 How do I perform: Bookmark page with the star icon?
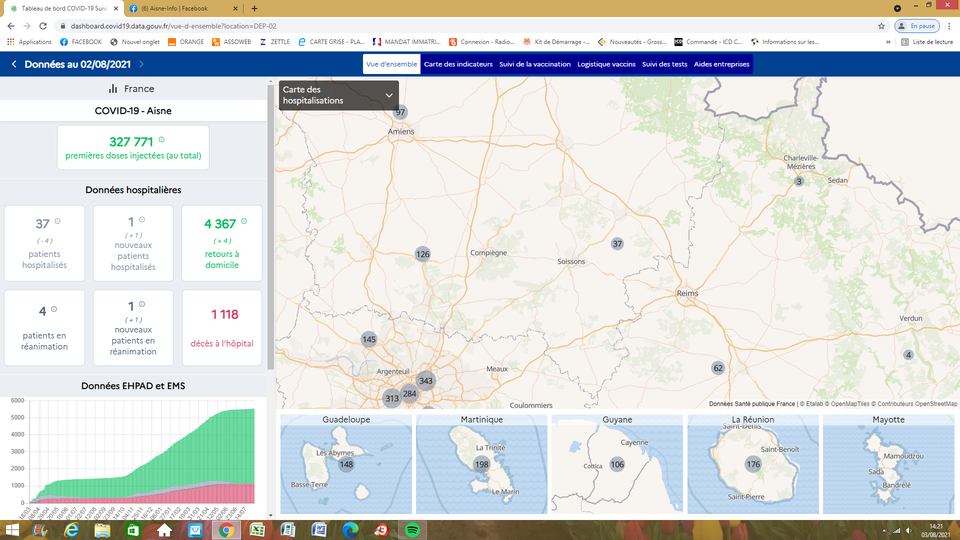click(x=881, y=26)
